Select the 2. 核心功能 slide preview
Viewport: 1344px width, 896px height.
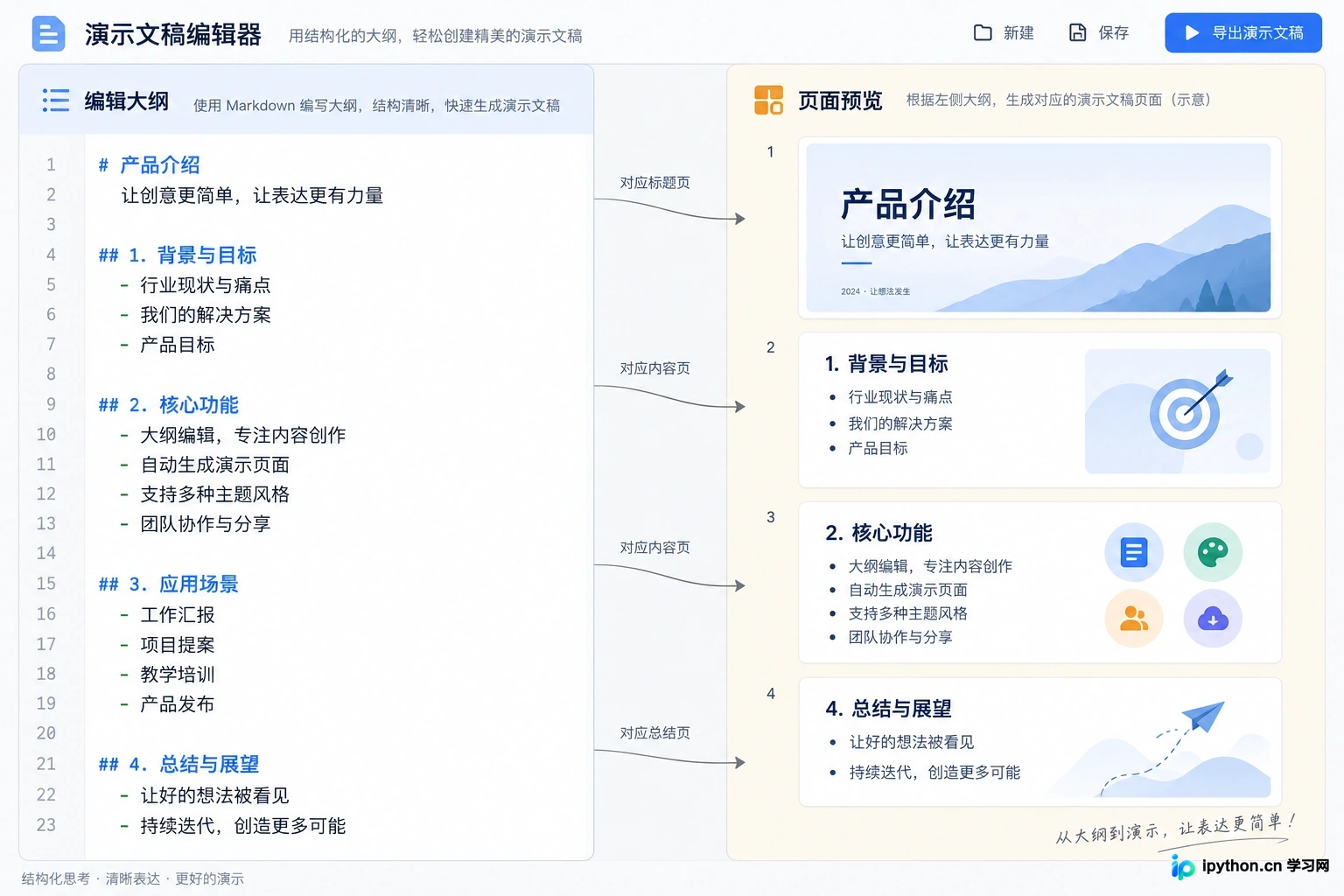1039,583
